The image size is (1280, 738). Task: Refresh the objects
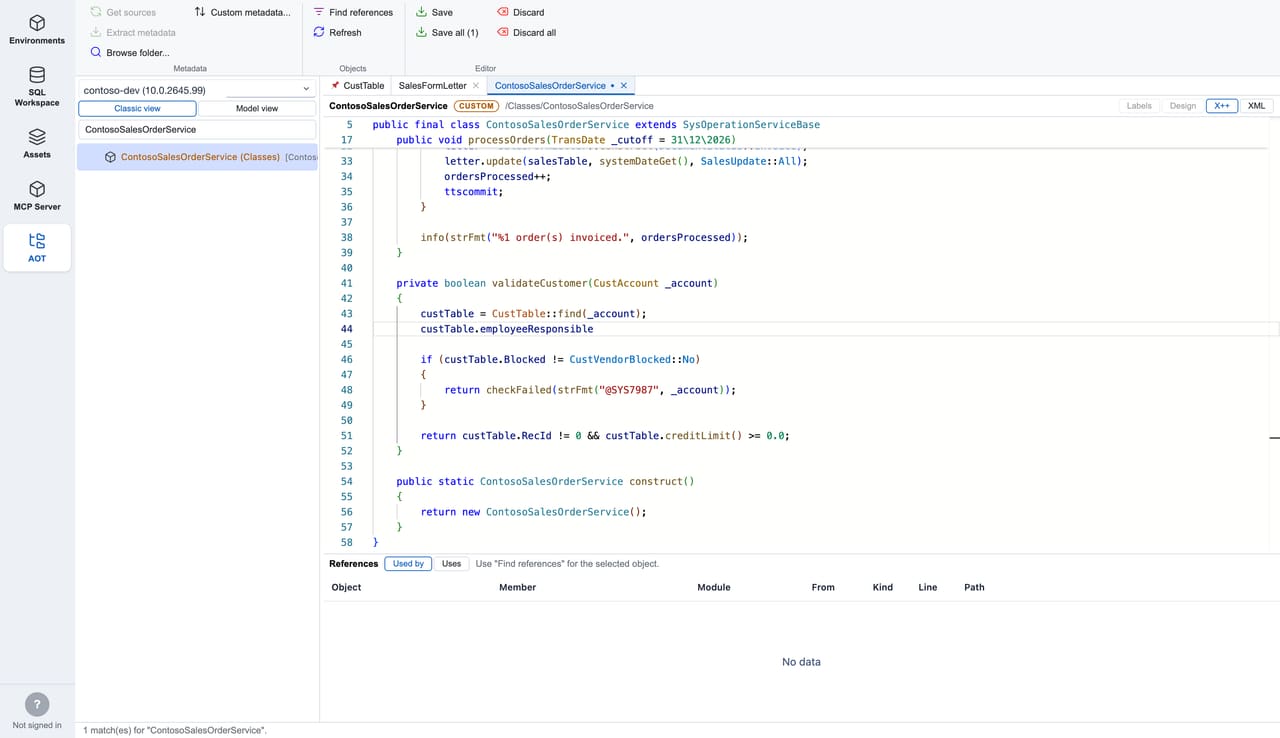click(337, 32)
